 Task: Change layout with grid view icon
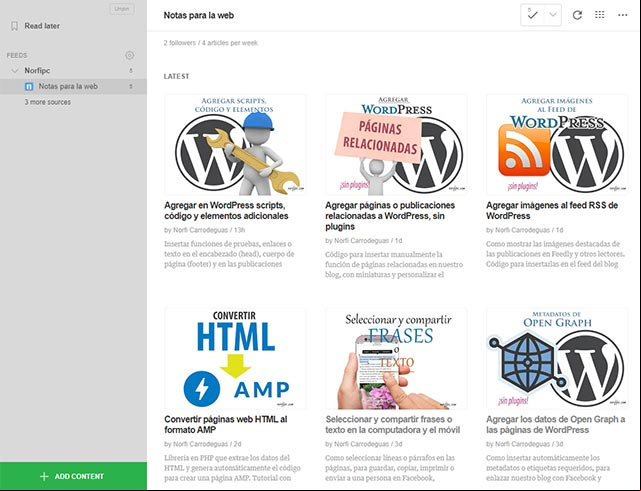[x=600, y=15]
